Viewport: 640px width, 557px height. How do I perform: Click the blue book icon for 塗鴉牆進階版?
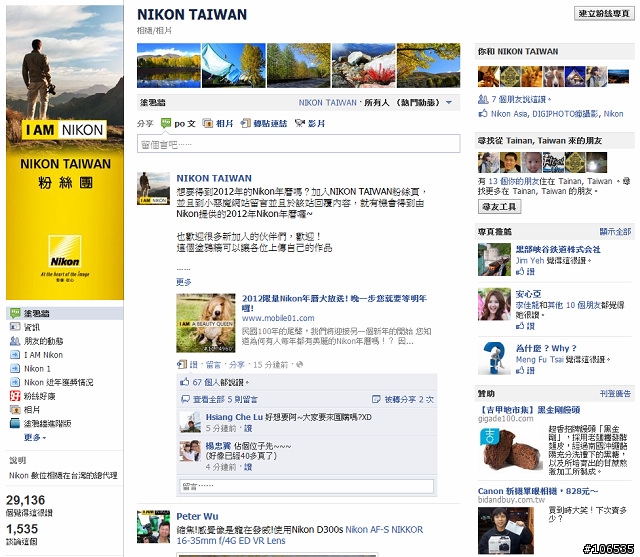[15, 423]
